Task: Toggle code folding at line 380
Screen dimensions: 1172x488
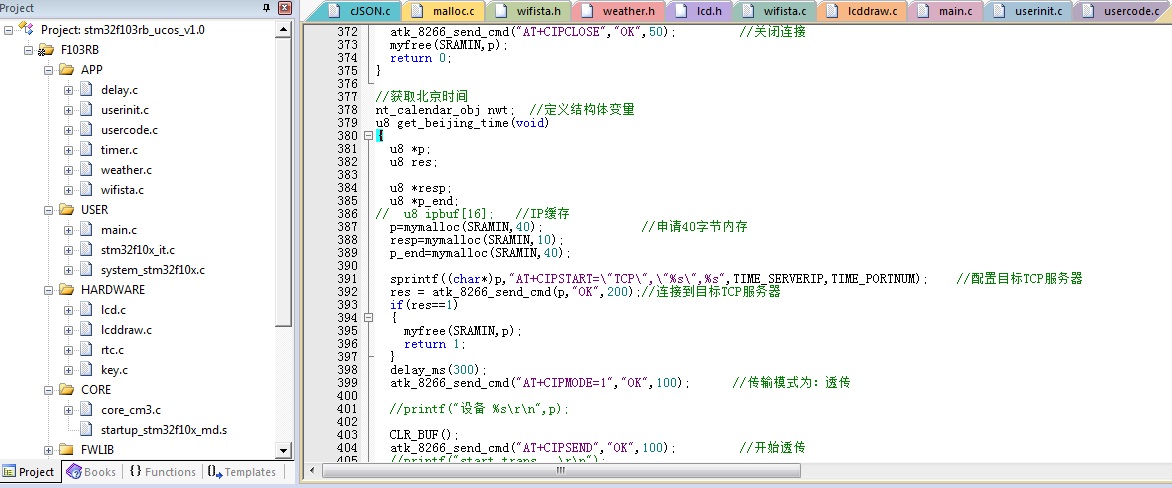Action: coord(369,136)
